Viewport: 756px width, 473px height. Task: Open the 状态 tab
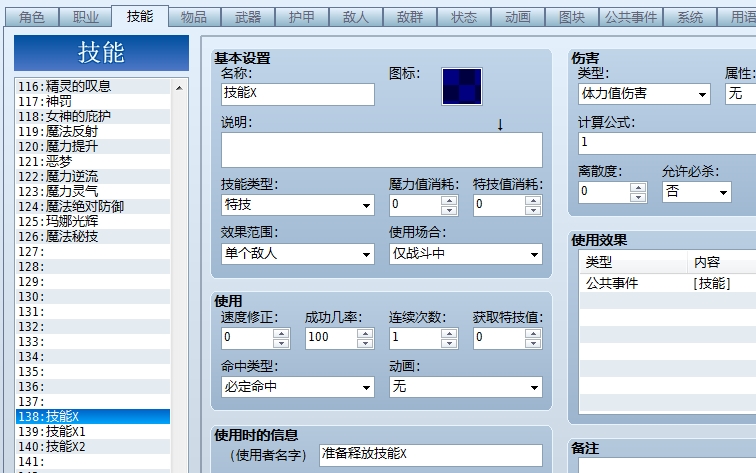pyautogui.click(x=464, y=17)
